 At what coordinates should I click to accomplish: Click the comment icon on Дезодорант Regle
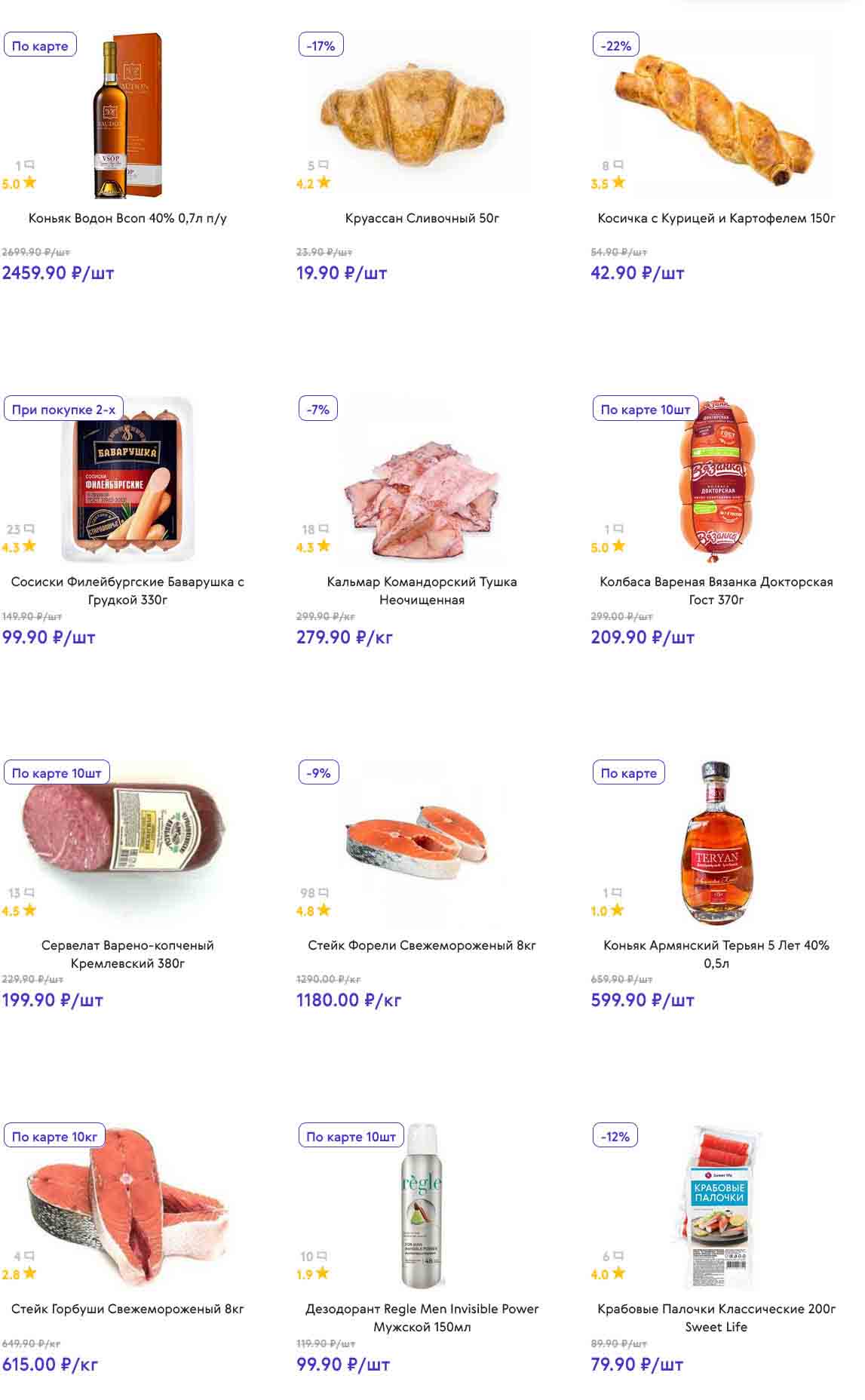point(322,1256)
